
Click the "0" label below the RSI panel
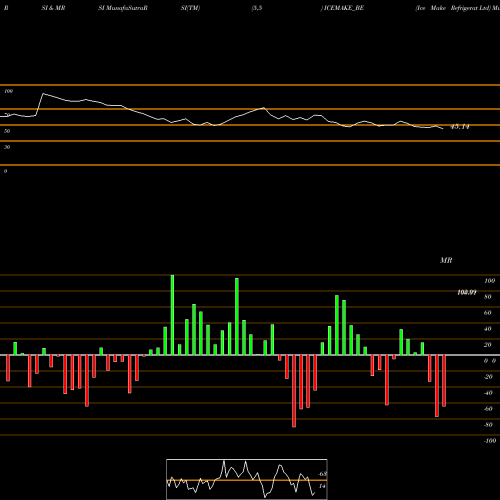tap(5, 171)
